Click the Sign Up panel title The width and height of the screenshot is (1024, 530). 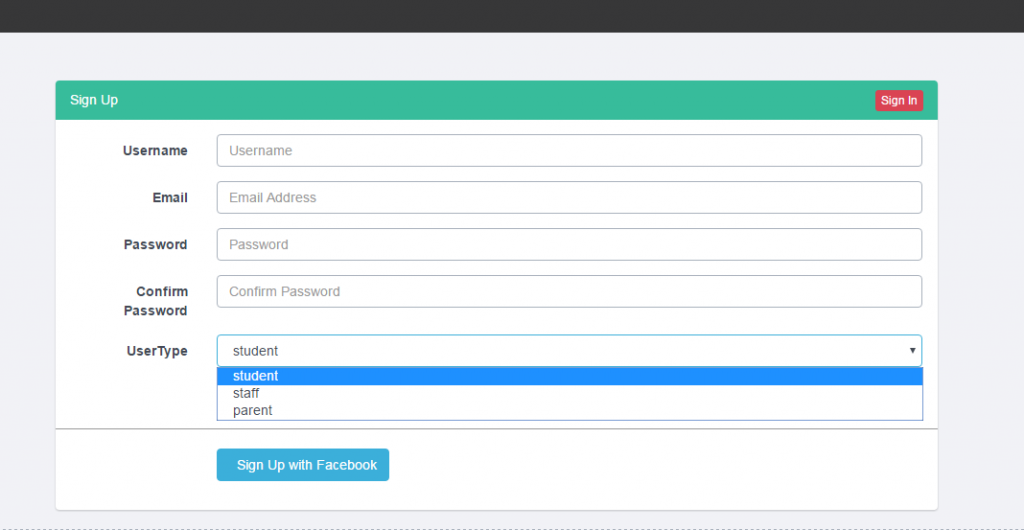coord(94,100)
